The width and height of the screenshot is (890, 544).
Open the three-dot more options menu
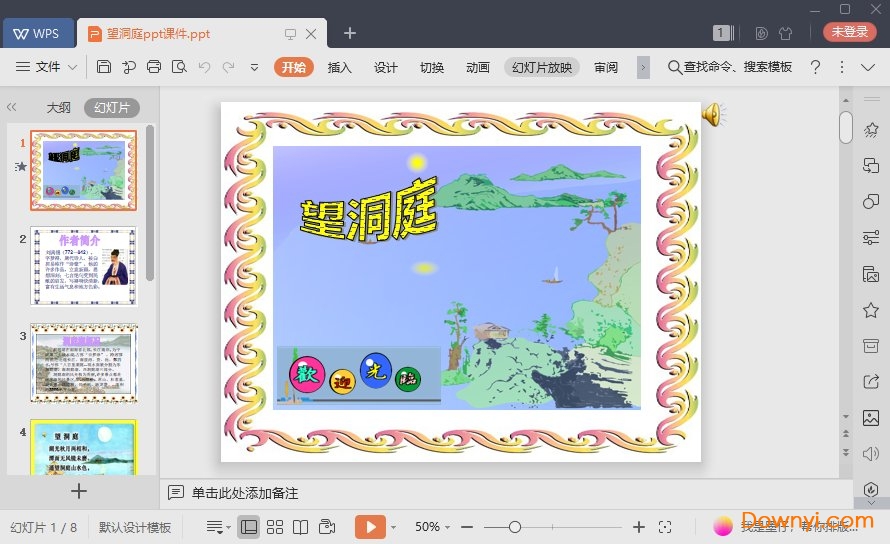[x=842, y=67]
